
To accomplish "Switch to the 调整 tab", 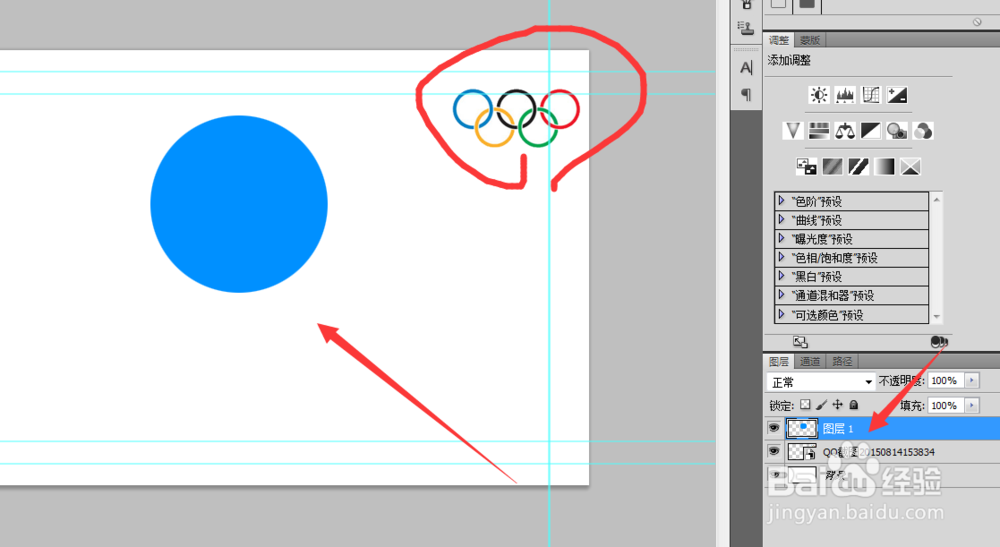I will pyautogui.click(x=779, y=40).
